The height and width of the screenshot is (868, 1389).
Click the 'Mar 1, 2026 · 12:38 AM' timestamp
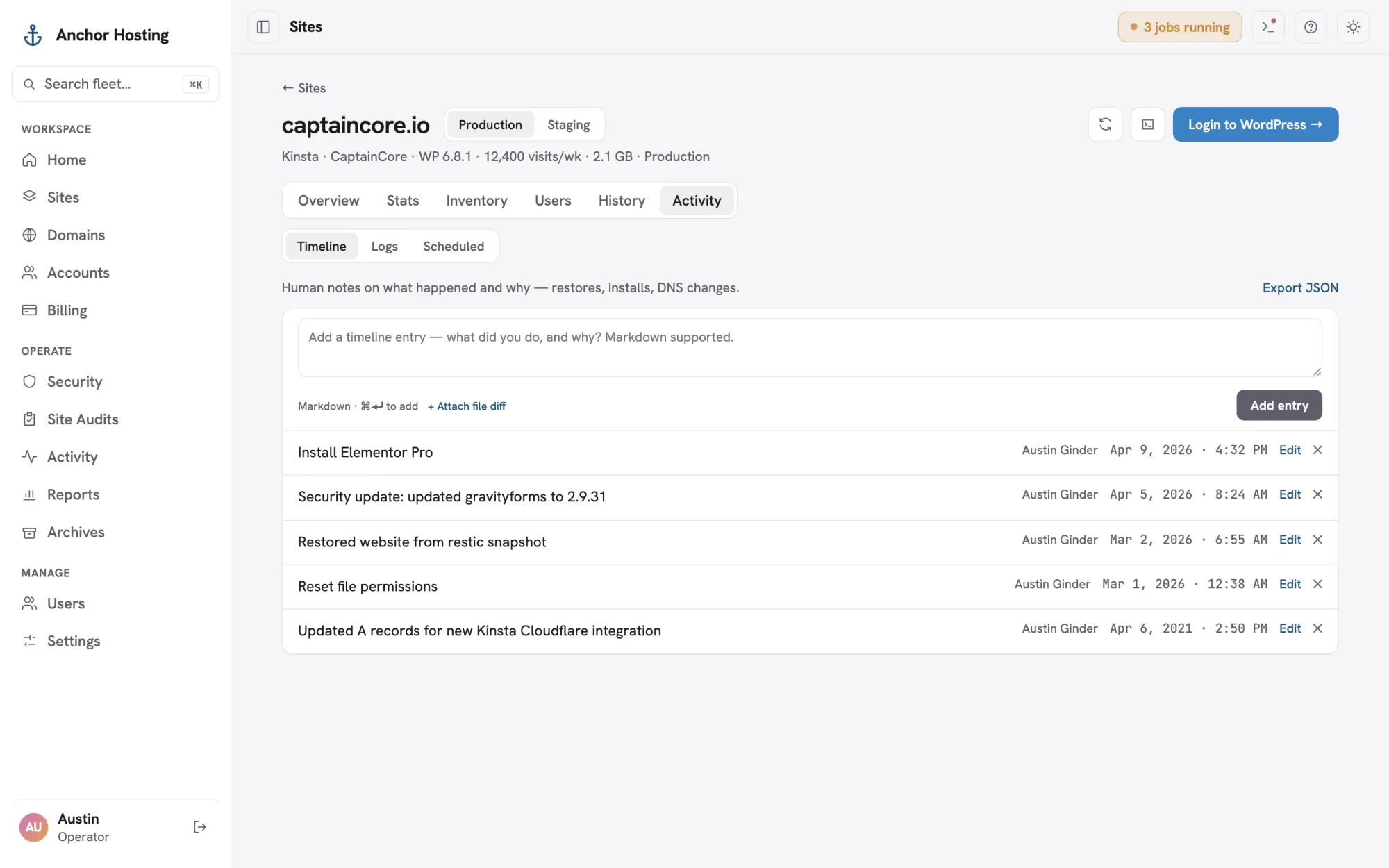pos(1185,584)
